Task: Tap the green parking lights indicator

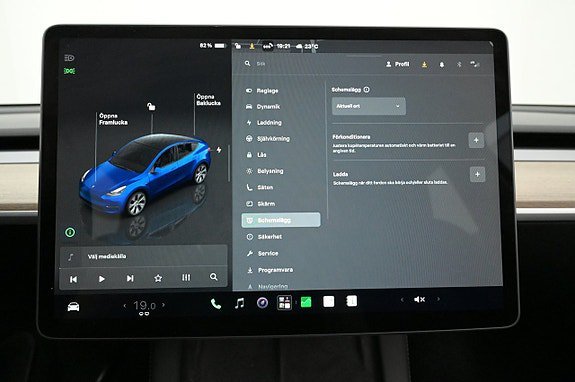Action: 69,70
